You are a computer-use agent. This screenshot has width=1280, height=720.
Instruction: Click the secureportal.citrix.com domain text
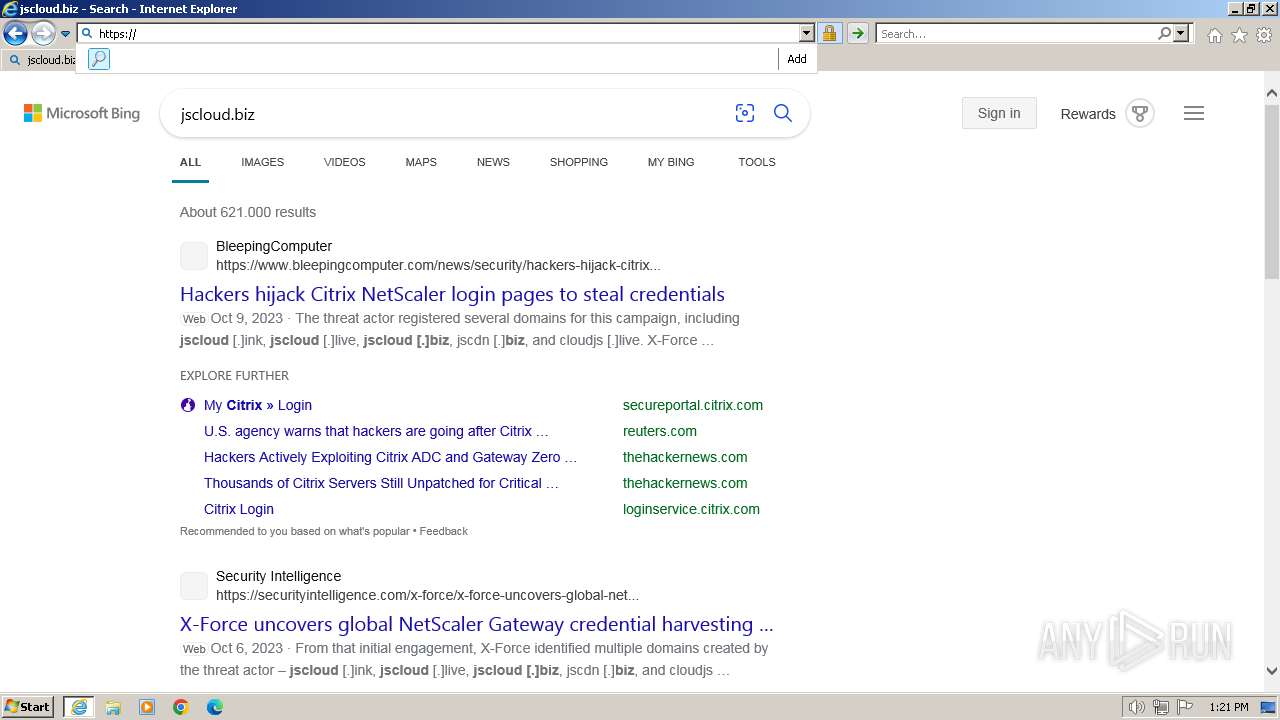[x=693, y=405]
